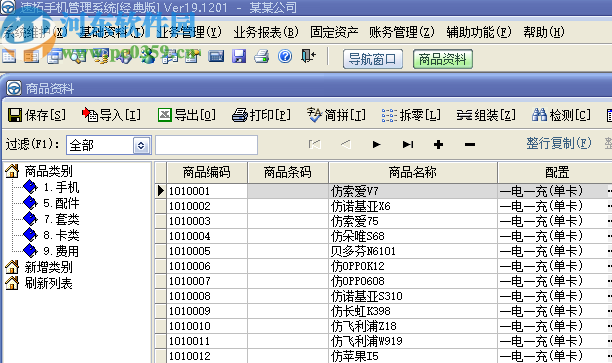This screenshot has height=363, width=612.
Task: Open 业务报表(B) menu
Action: point(266,32)
